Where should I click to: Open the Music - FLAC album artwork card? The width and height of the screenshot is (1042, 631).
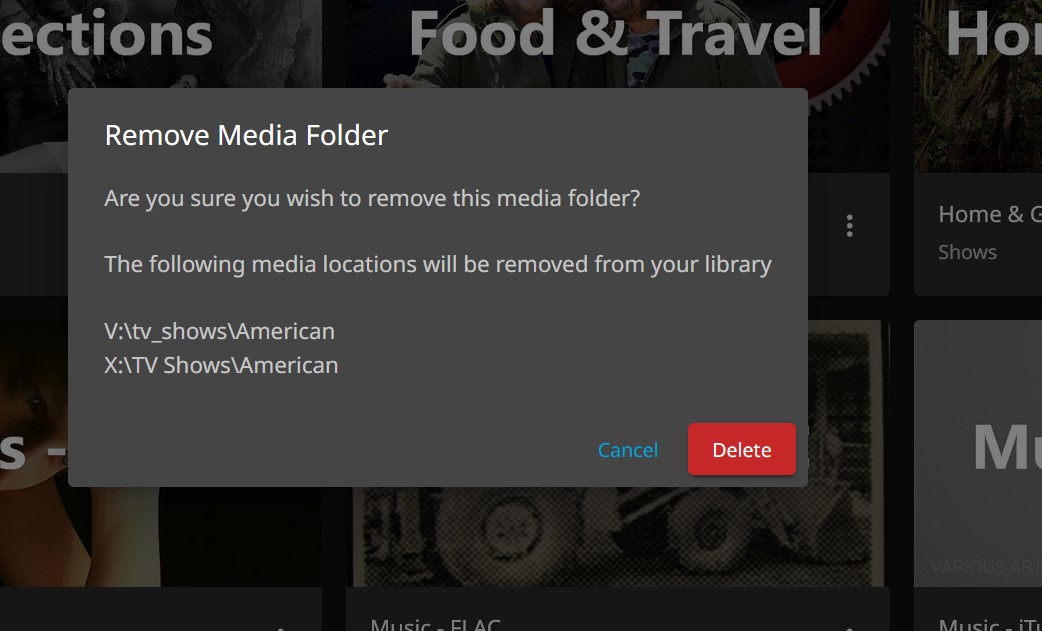617,537
